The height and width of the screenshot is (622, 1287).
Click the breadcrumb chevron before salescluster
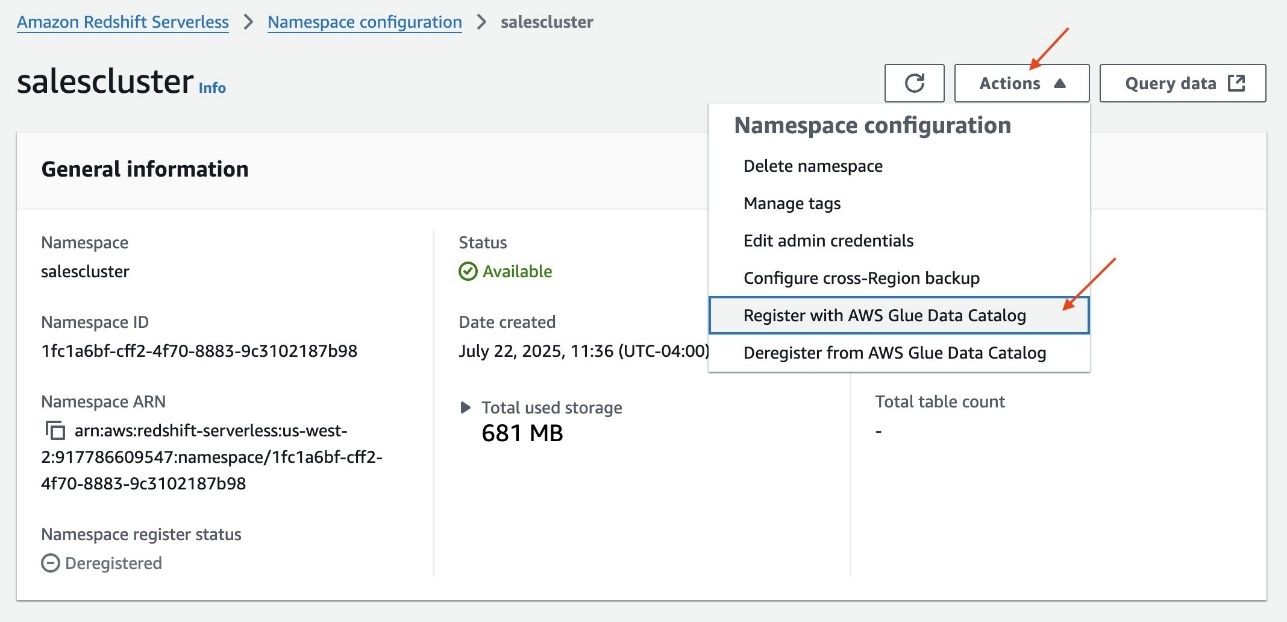481,22
